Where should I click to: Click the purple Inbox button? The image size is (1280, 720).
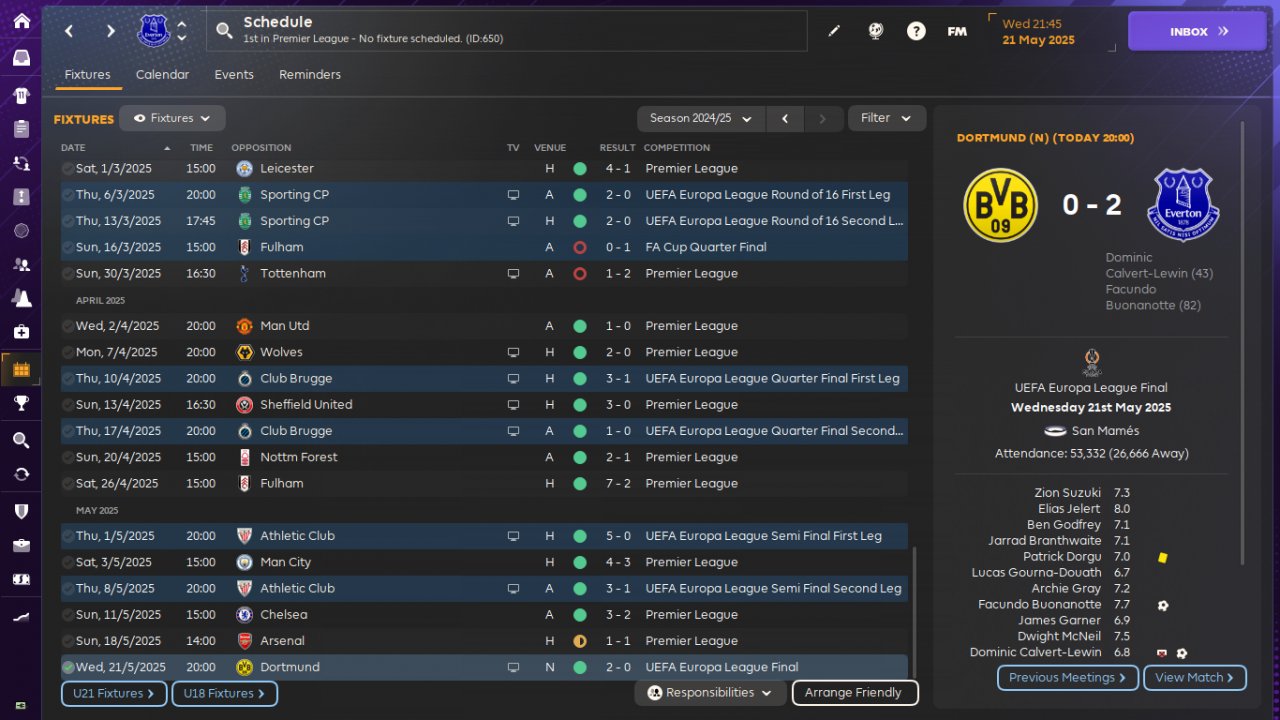[x=1198, y=31]
